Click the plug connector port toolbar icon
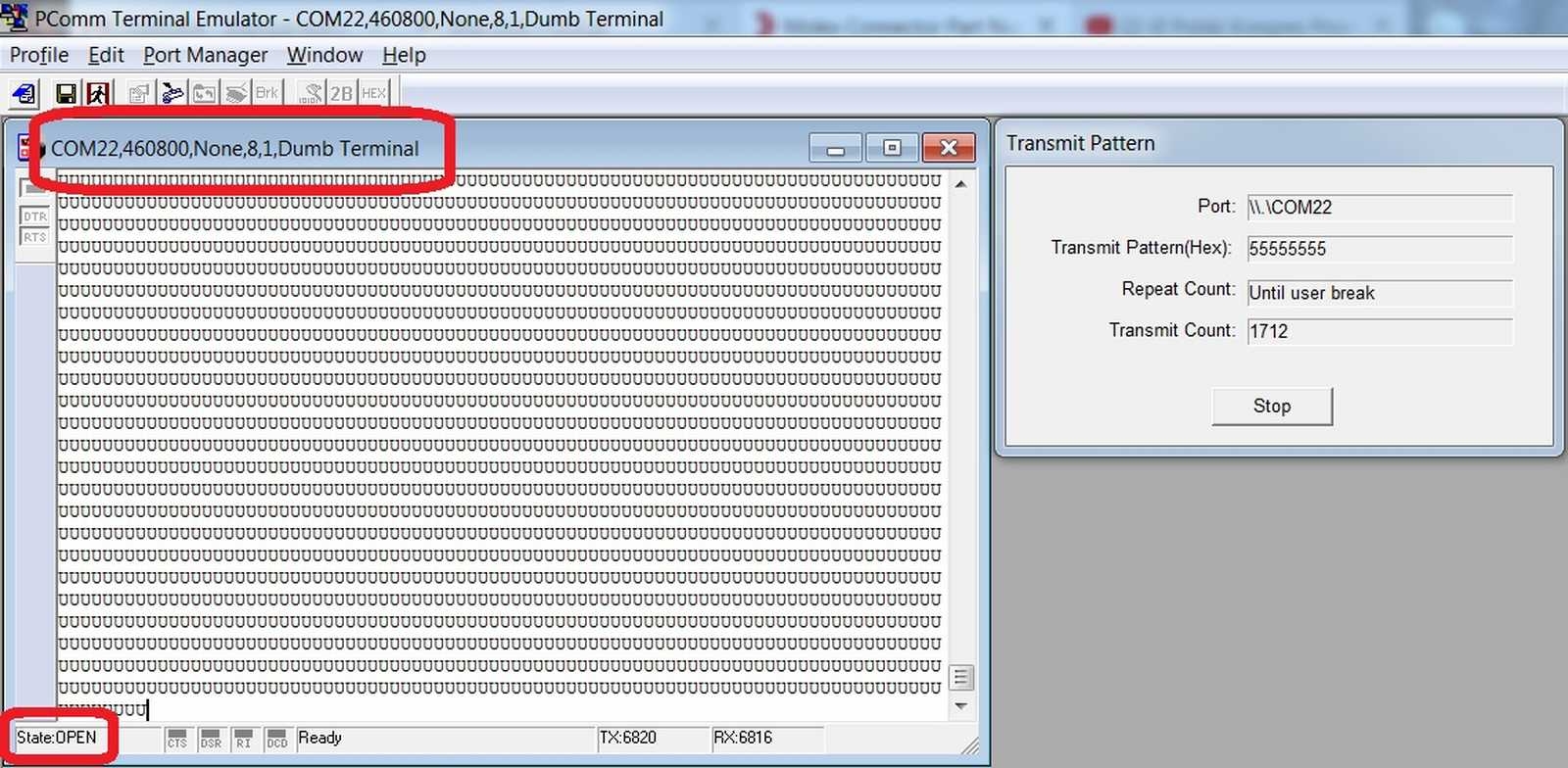 (172, 94)
